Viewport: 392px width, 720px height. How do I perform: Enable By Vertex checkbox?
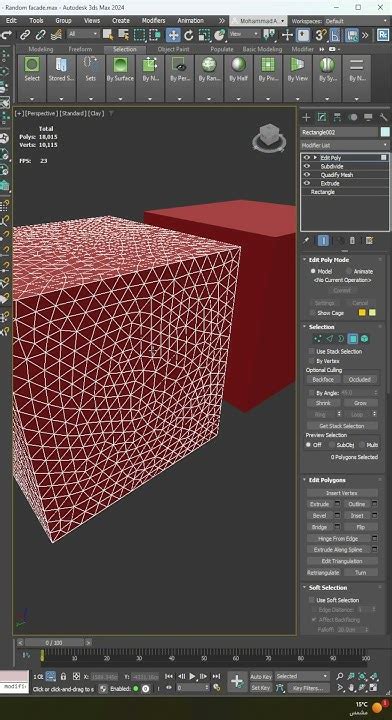click(x=312, y=361)
